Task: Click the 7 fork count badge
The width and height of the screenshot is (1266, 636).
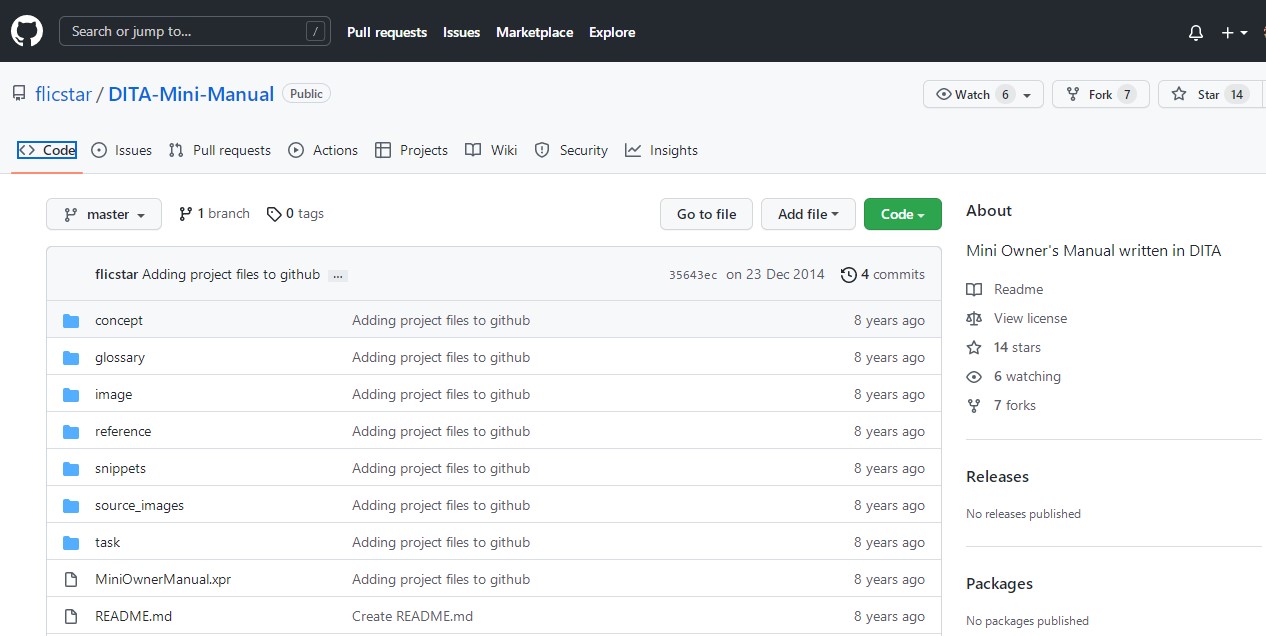Action: 1127,94
